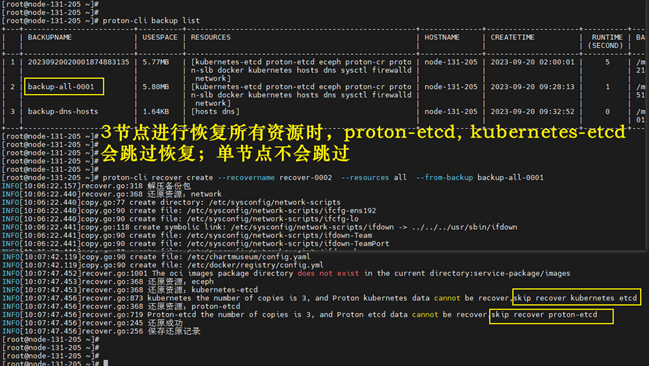The image size is (649, 366).
Task: Select the /etc/docker/registry/config.yml path
Action: (x=255, y=265)
